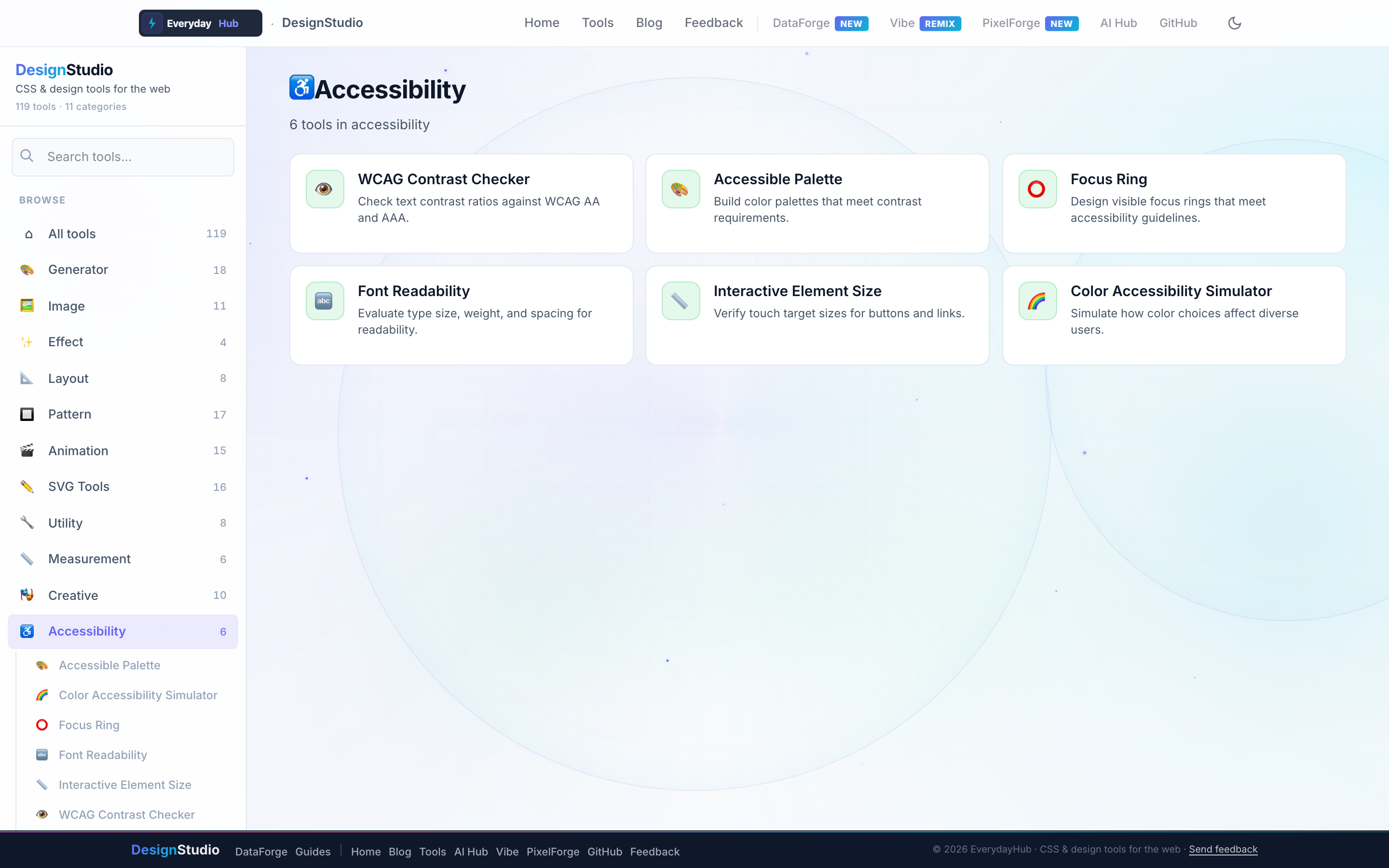This screenshot has width=1389, height=868.
Task: Expand the SVG Tools category label
Action: click(x=79, y=487)
